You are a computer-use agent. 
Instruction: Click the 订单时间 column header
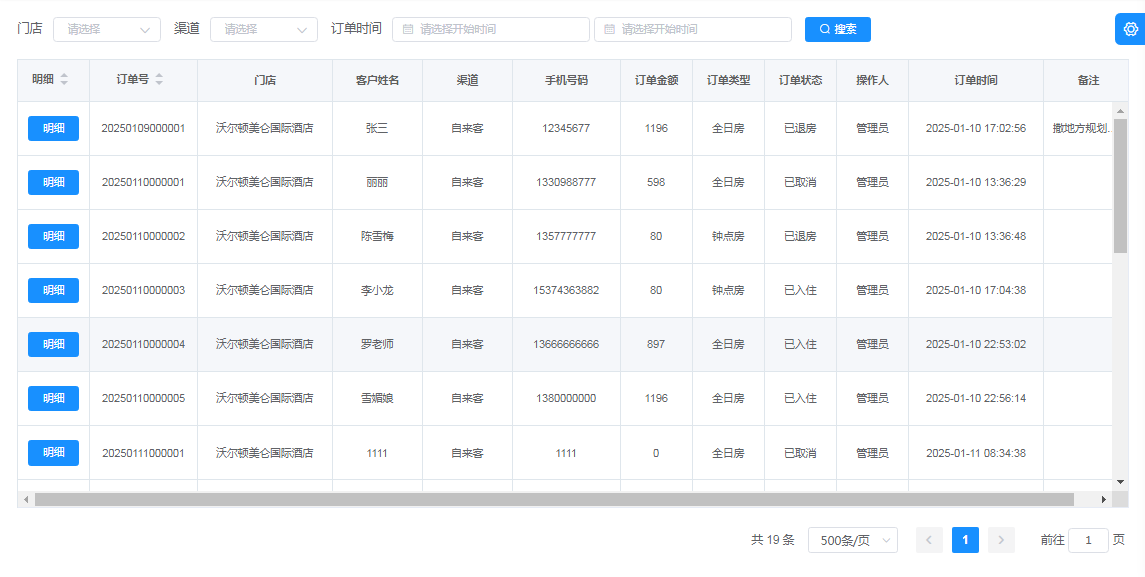coord(975,80)
